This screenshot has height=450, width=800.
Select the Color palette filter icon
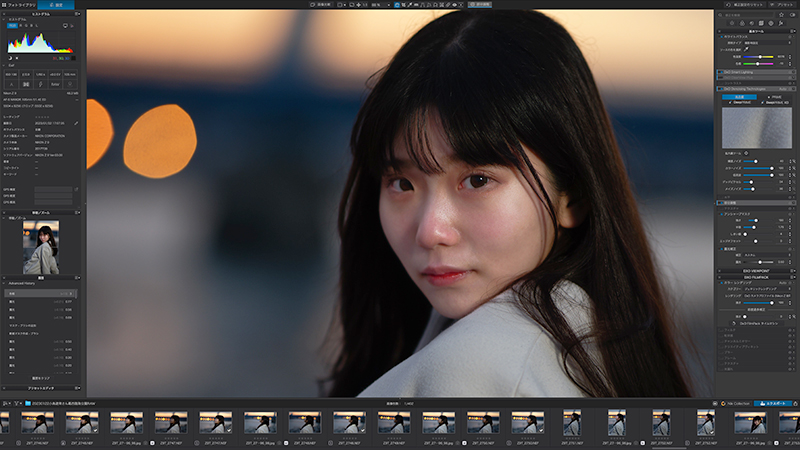pyautogui.click(x=742, y=23)
